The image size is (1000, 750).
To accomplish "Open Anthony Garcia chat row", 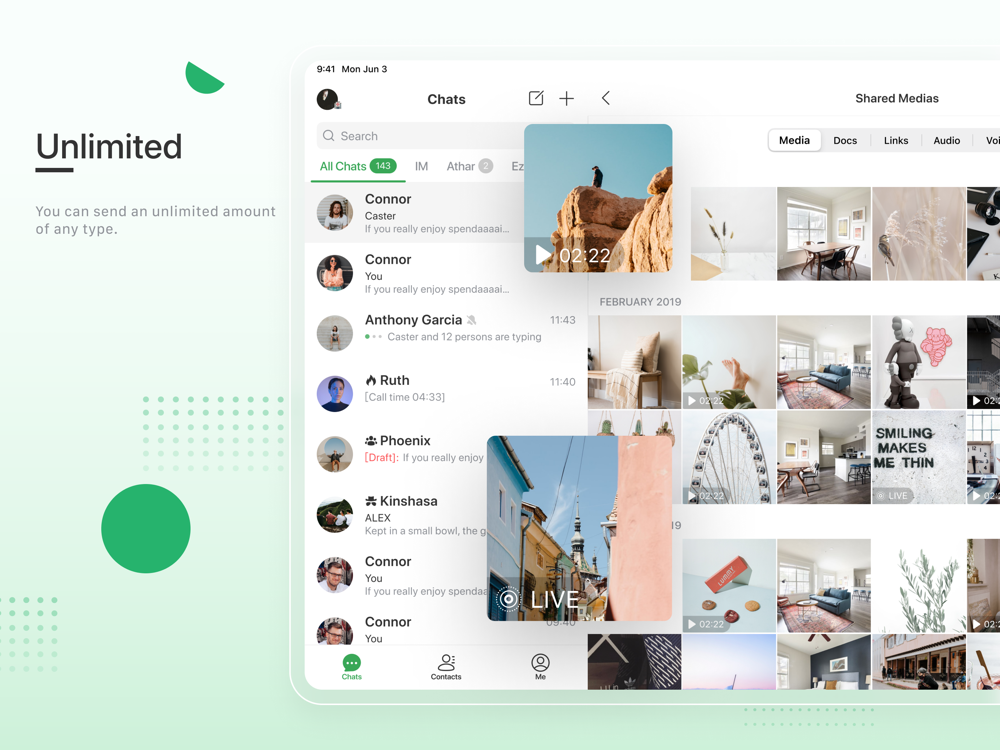I will point(446,333).
